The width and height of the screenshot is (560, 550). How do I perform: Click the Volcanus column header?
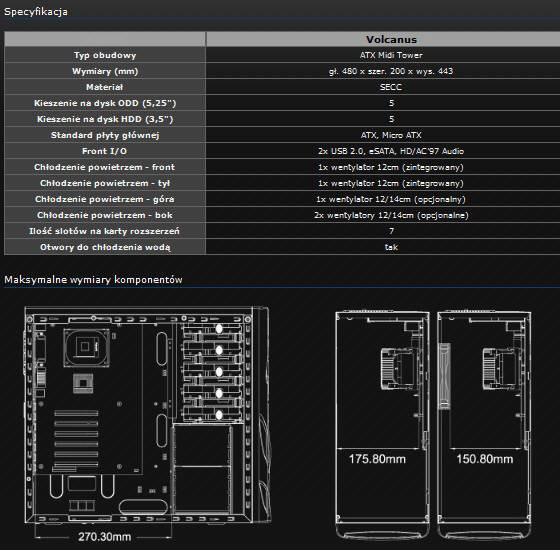(x=391, y=39)
